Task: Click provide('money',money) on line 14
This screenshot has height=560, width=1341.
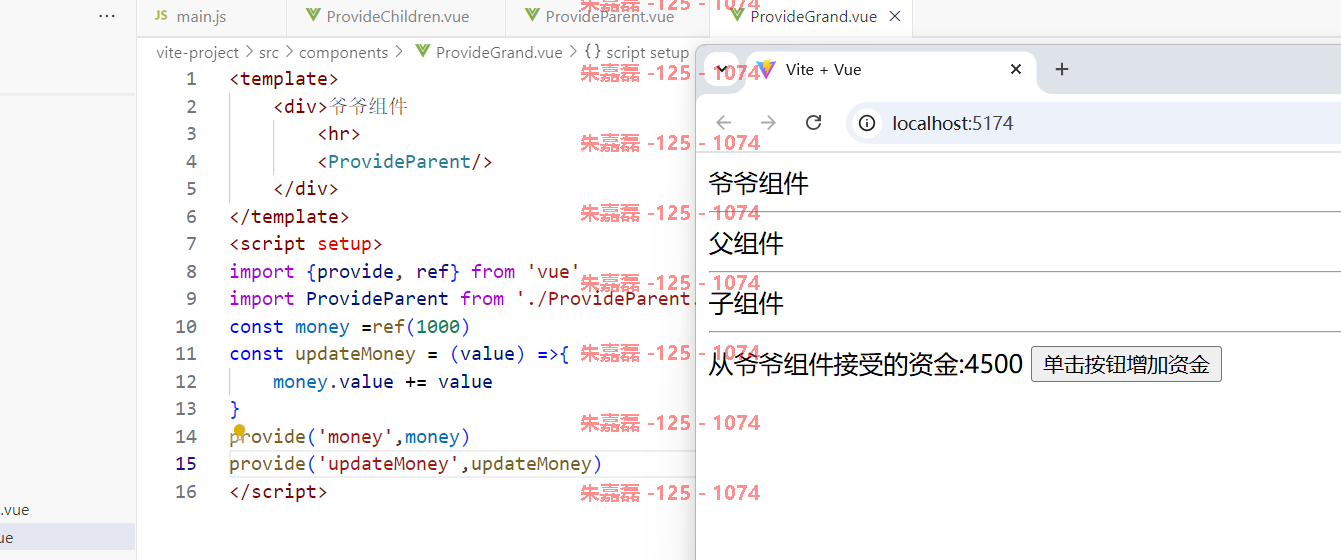Action: coord(349,437)
